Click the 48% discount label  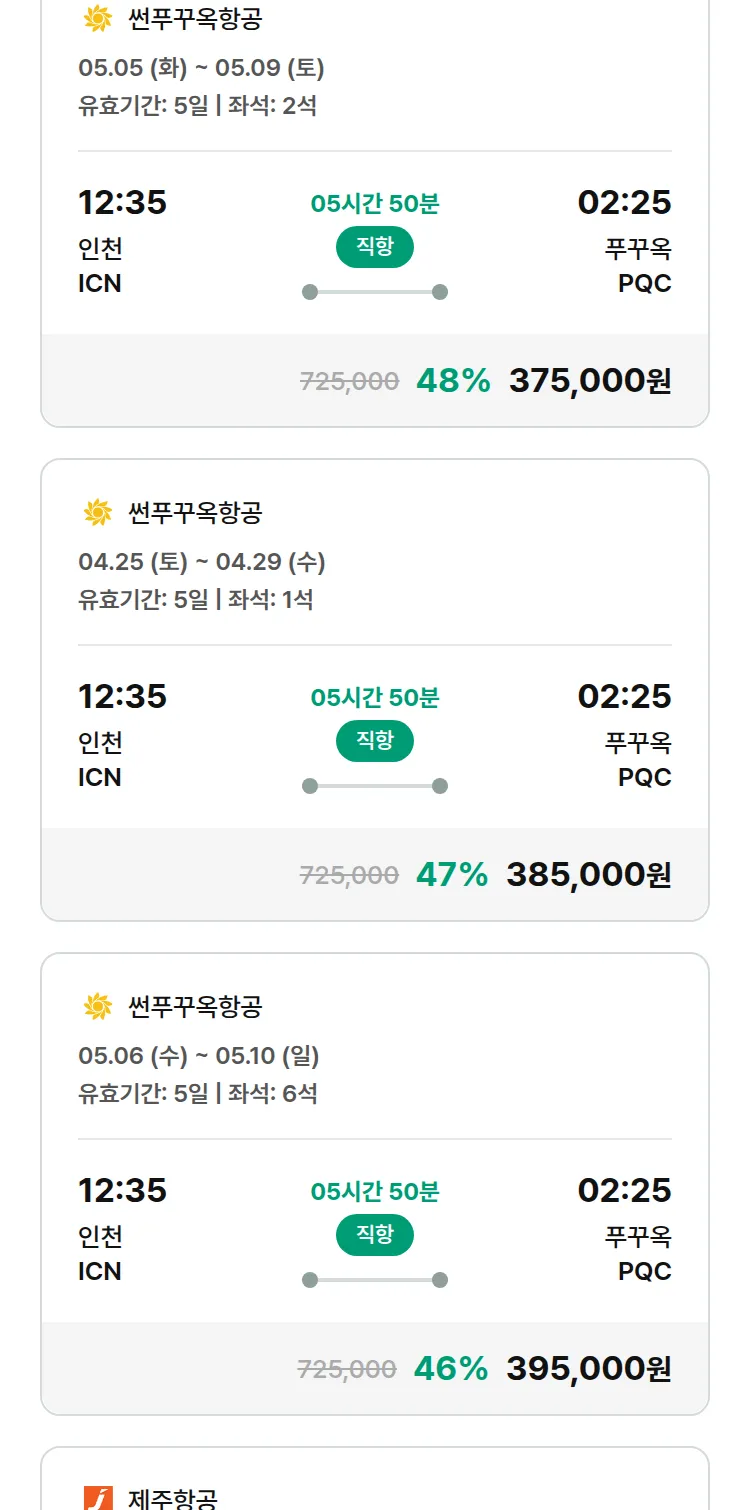click(453, 381)
